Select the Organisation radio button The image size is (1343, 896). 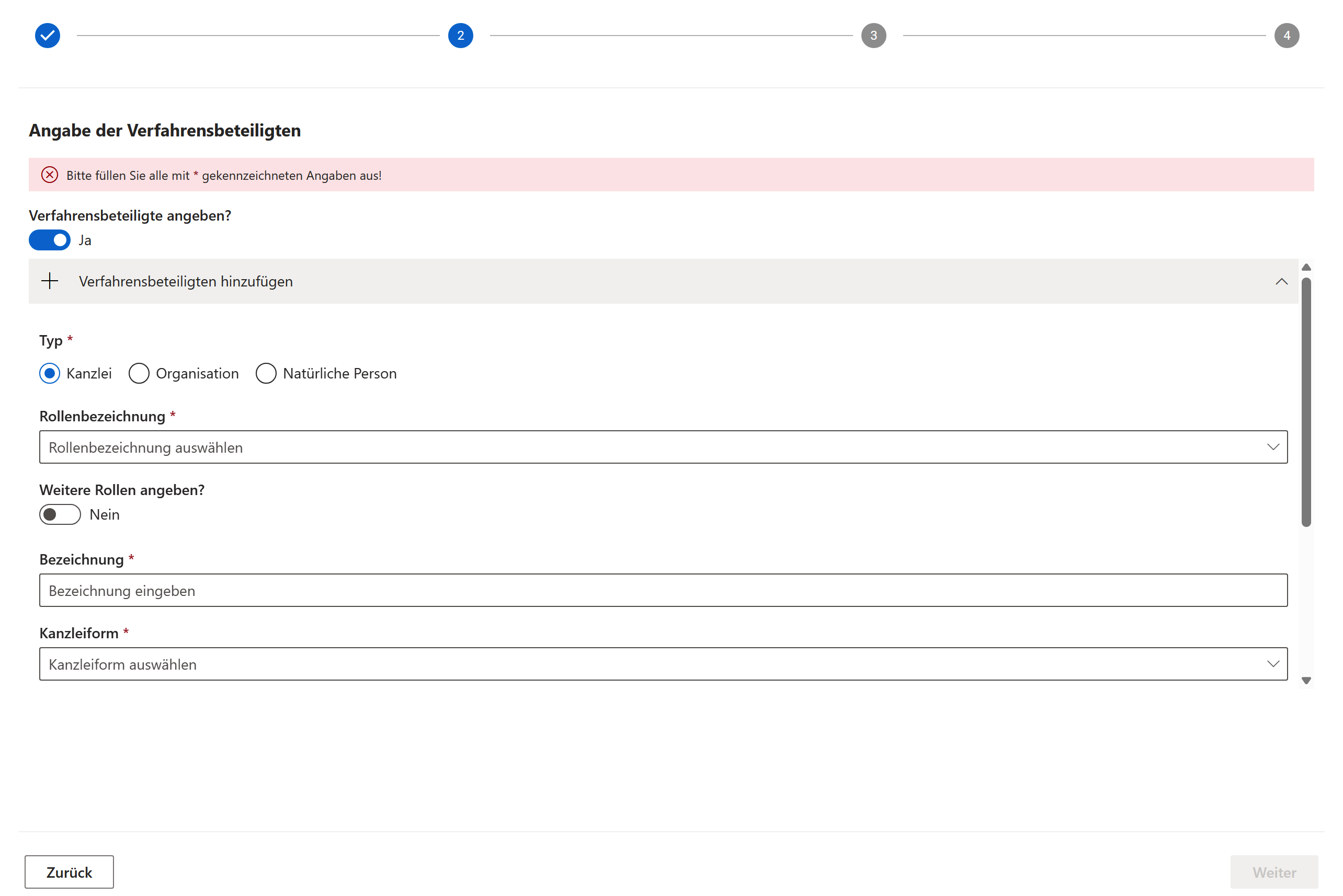click(x=139, y=373)
